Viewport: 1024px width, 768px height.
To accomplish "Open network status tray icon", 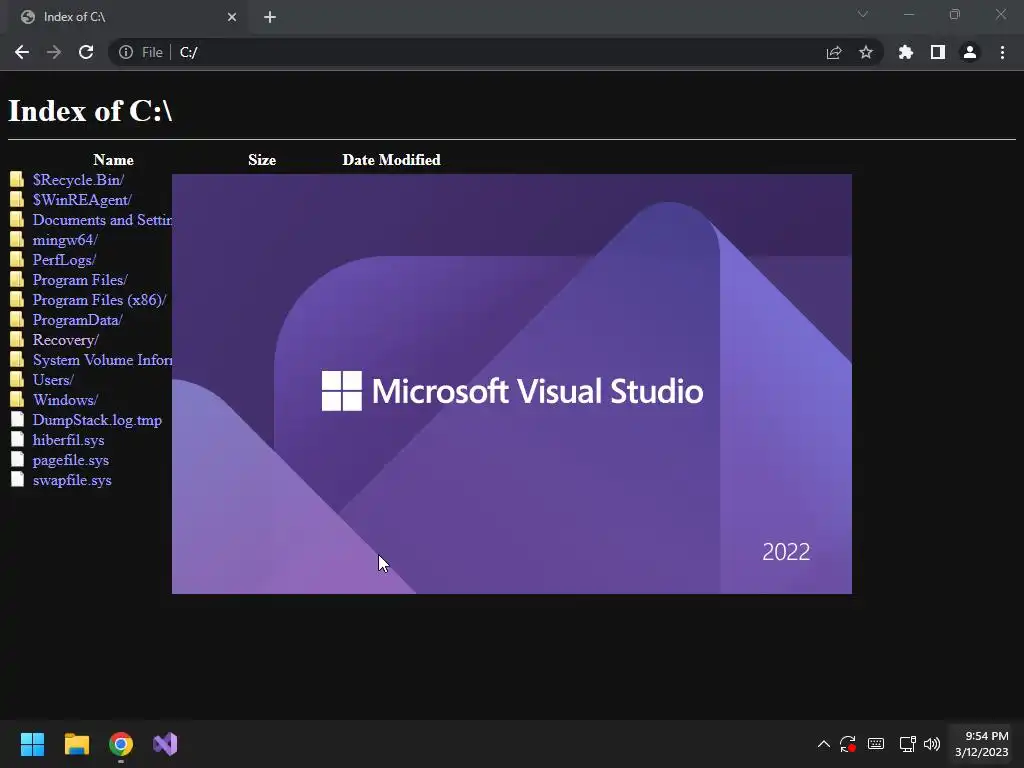I will coord(907,744).
